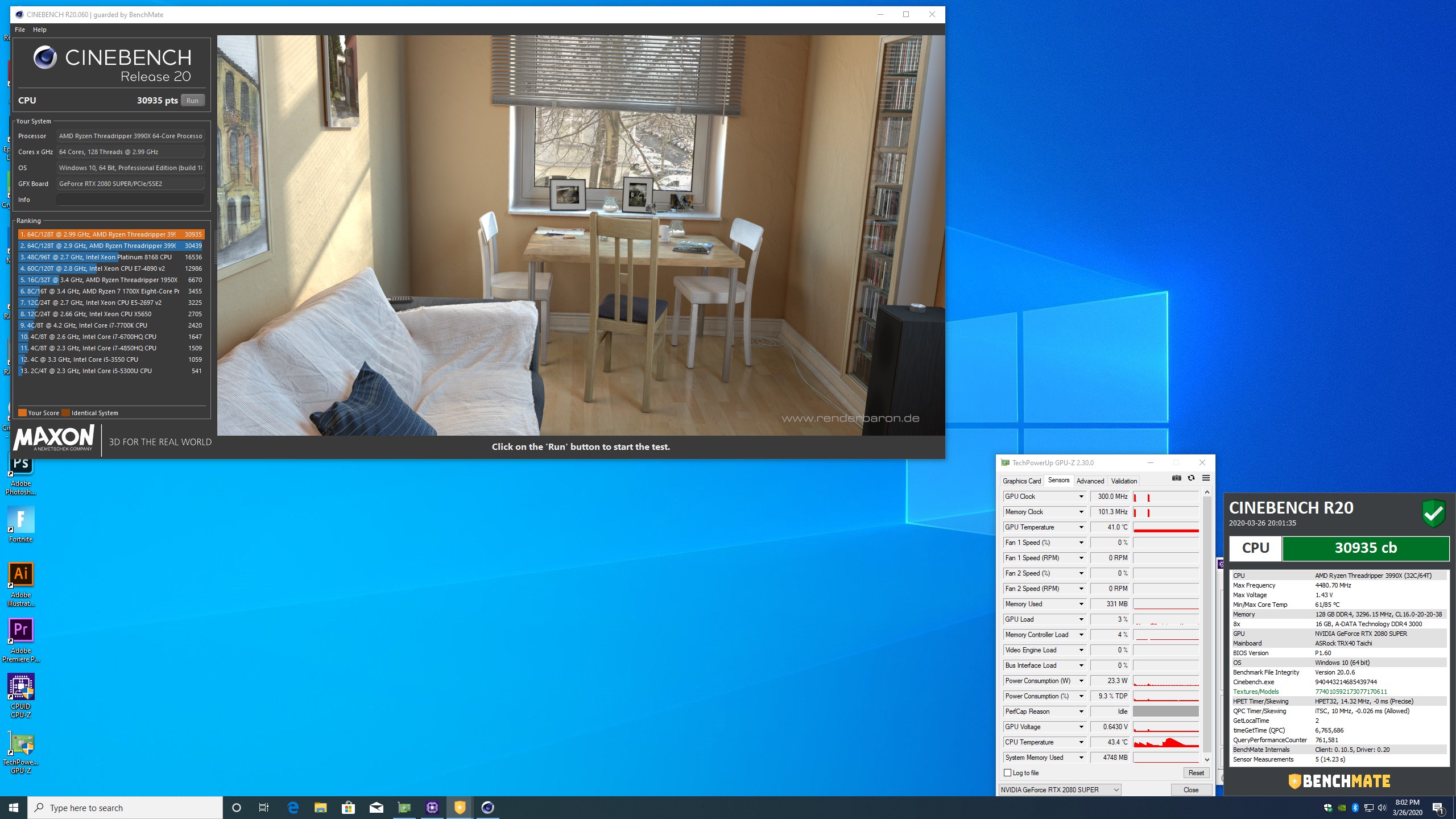This screenshot has height=819, width=1456.
Task: Click the volume speaker tray icon
Action: [1383, 808]
